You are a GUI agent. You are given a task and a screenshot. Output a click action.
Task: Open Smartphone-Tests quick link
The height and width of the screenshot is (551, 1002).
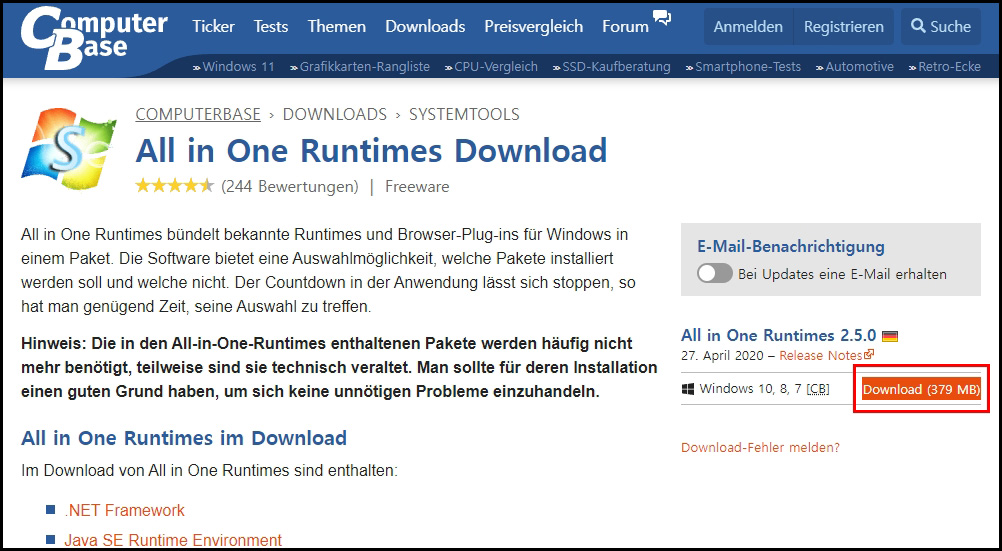coord(748,66)
